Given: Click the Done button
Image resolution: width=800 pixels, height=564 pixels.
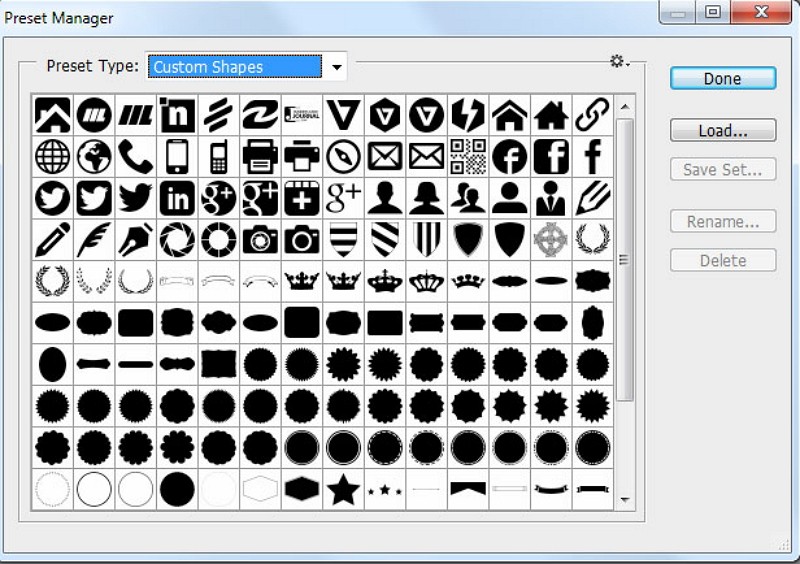Looking at the screenshot, I should pos(723,79).
